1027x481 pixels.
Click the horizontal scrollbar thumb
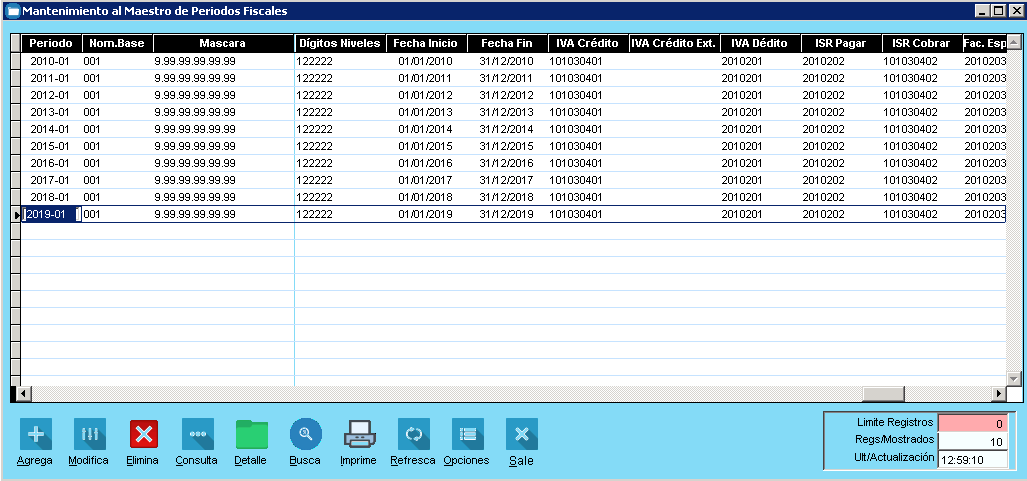coord(883,393)
